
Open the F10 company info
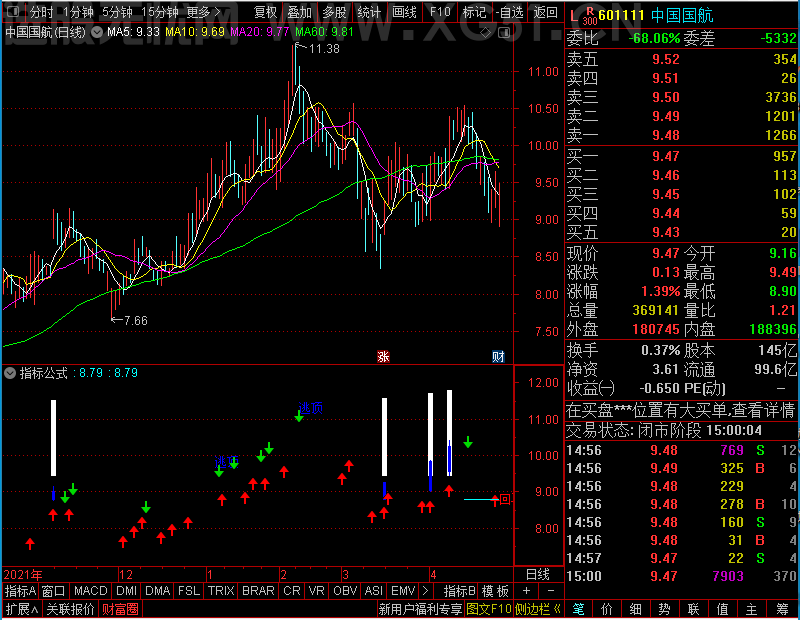point(440,12)
